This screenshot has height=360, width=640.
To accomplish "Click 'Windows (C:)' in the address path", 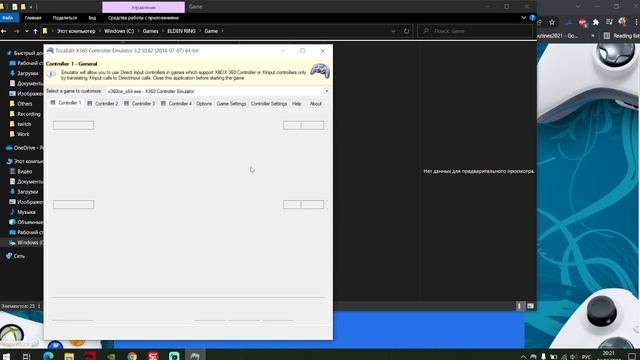I will 119,31.
